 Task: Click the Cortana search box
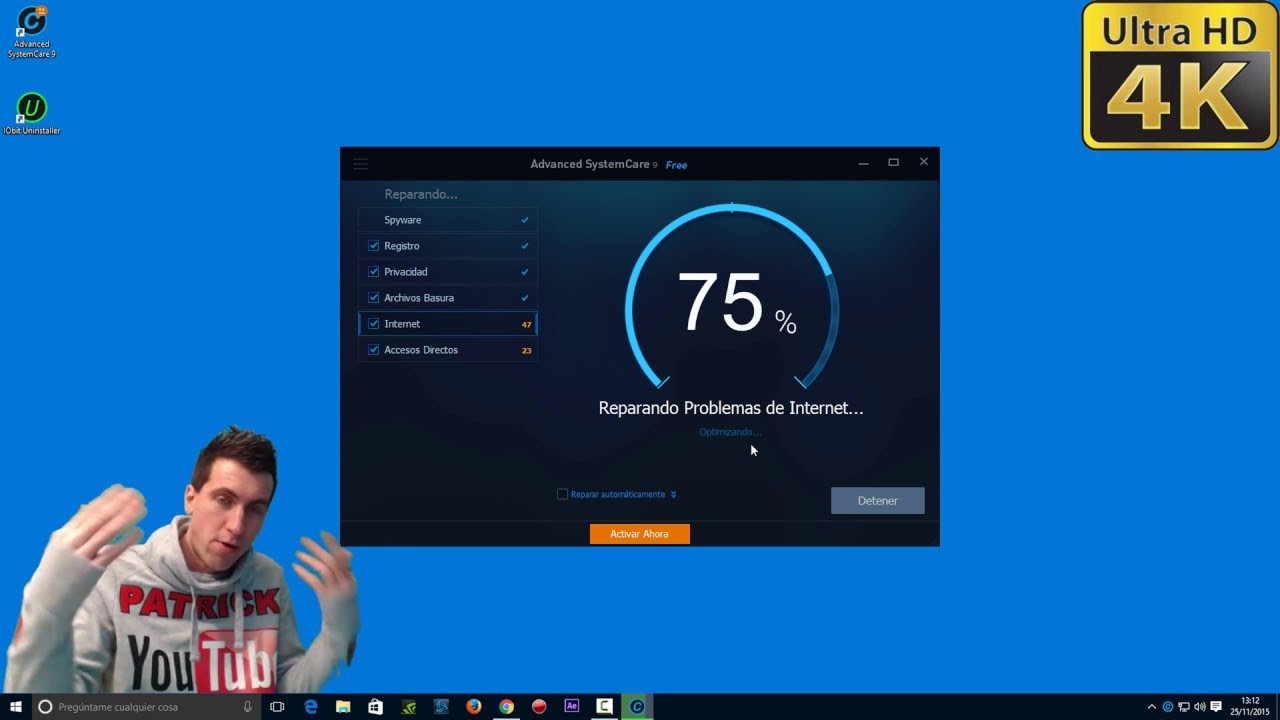tap(145, 707)
